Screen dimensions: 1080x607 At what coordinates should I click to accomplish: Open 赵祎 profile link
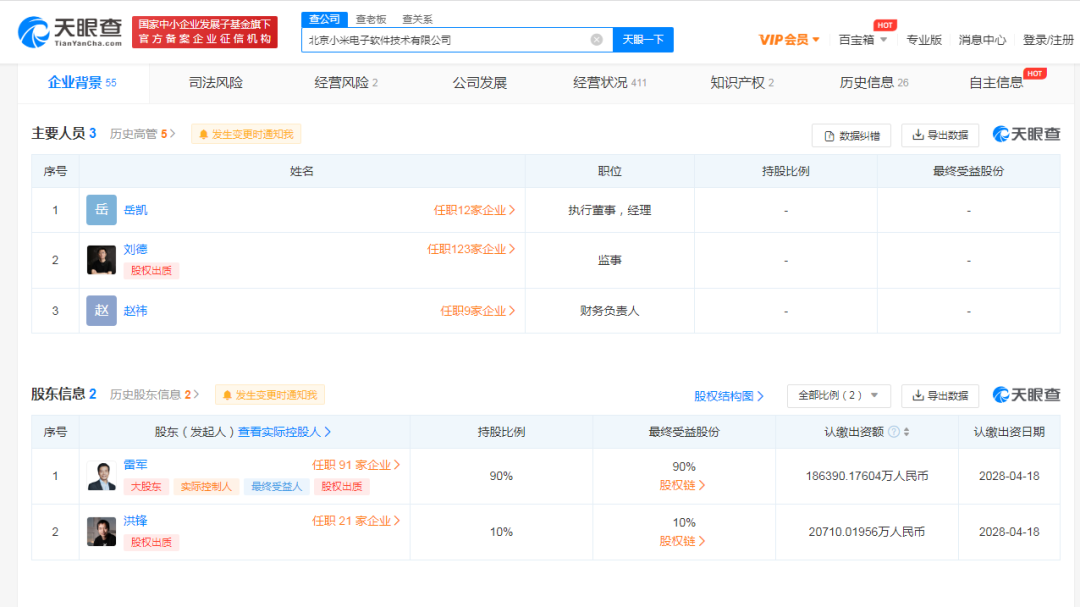pos(136,311)
